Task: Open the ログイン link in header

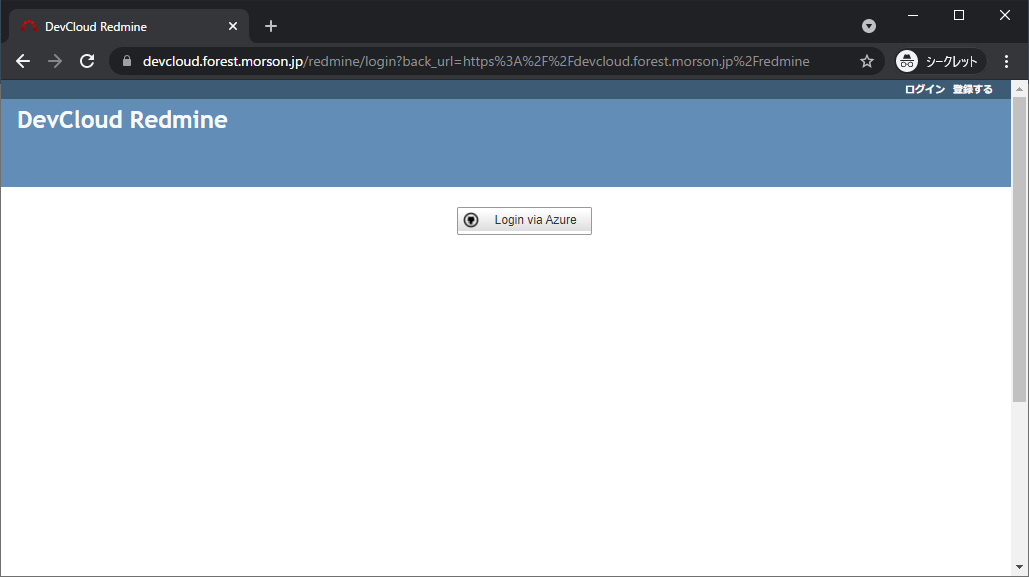Action: (x=924, y=90)
